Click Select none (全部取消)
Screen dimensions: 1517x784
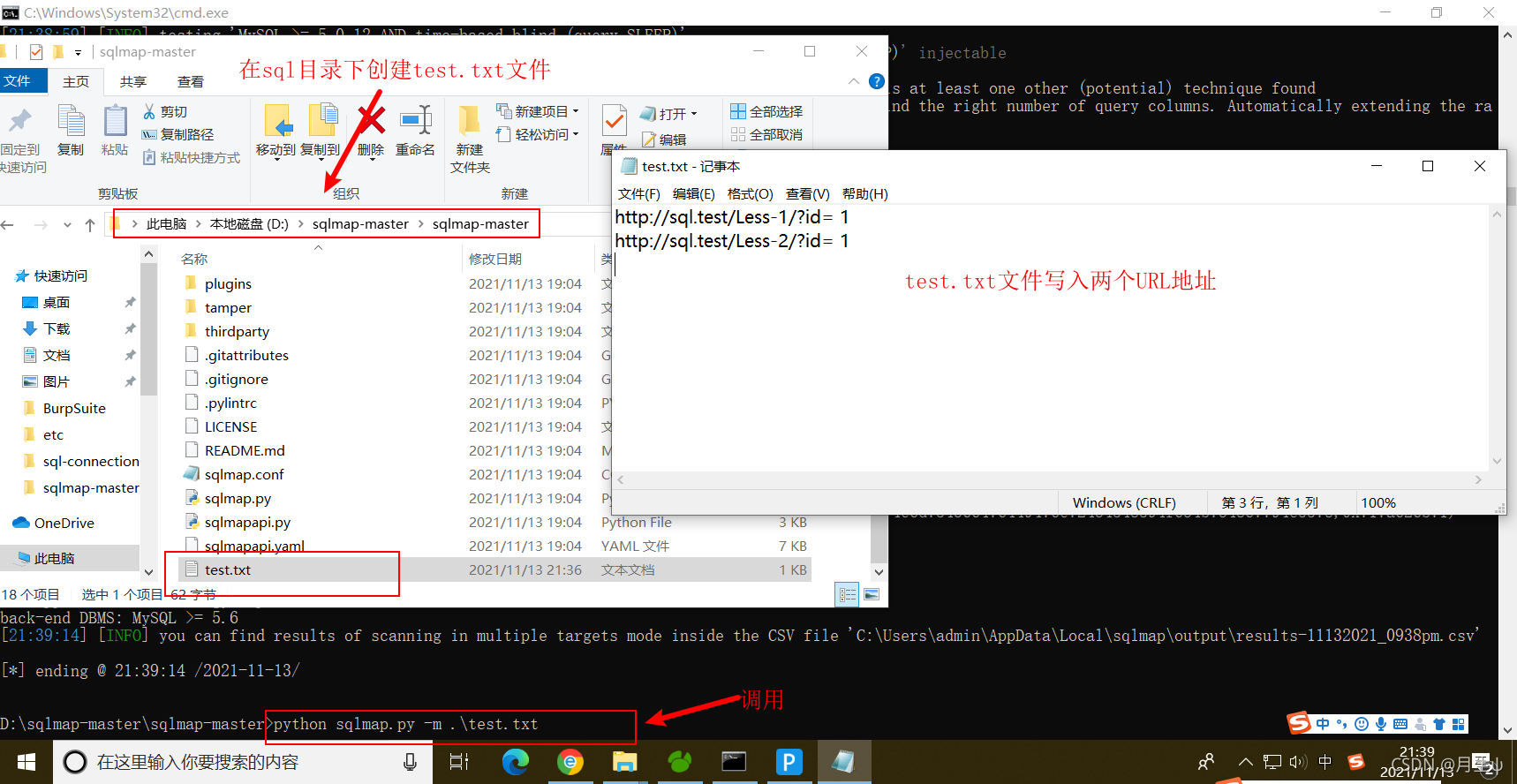766,134
